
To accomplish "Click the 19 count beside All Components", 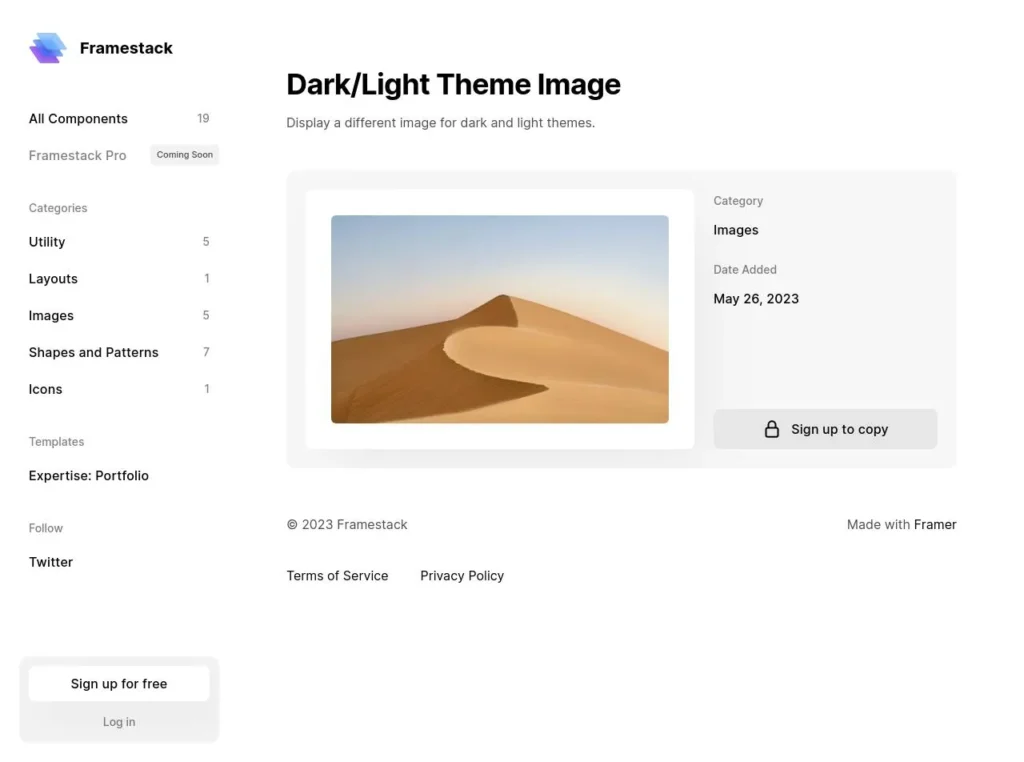I will [x=203, y=119].
